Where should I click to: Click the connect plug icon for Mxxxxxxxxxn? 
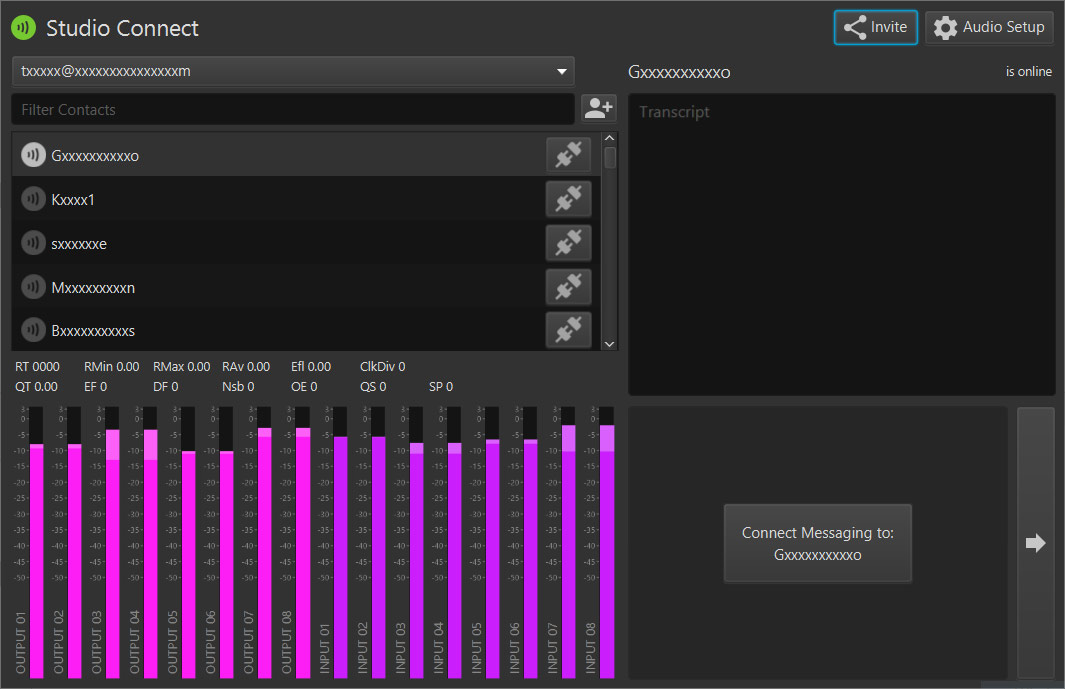coord(568,287)
